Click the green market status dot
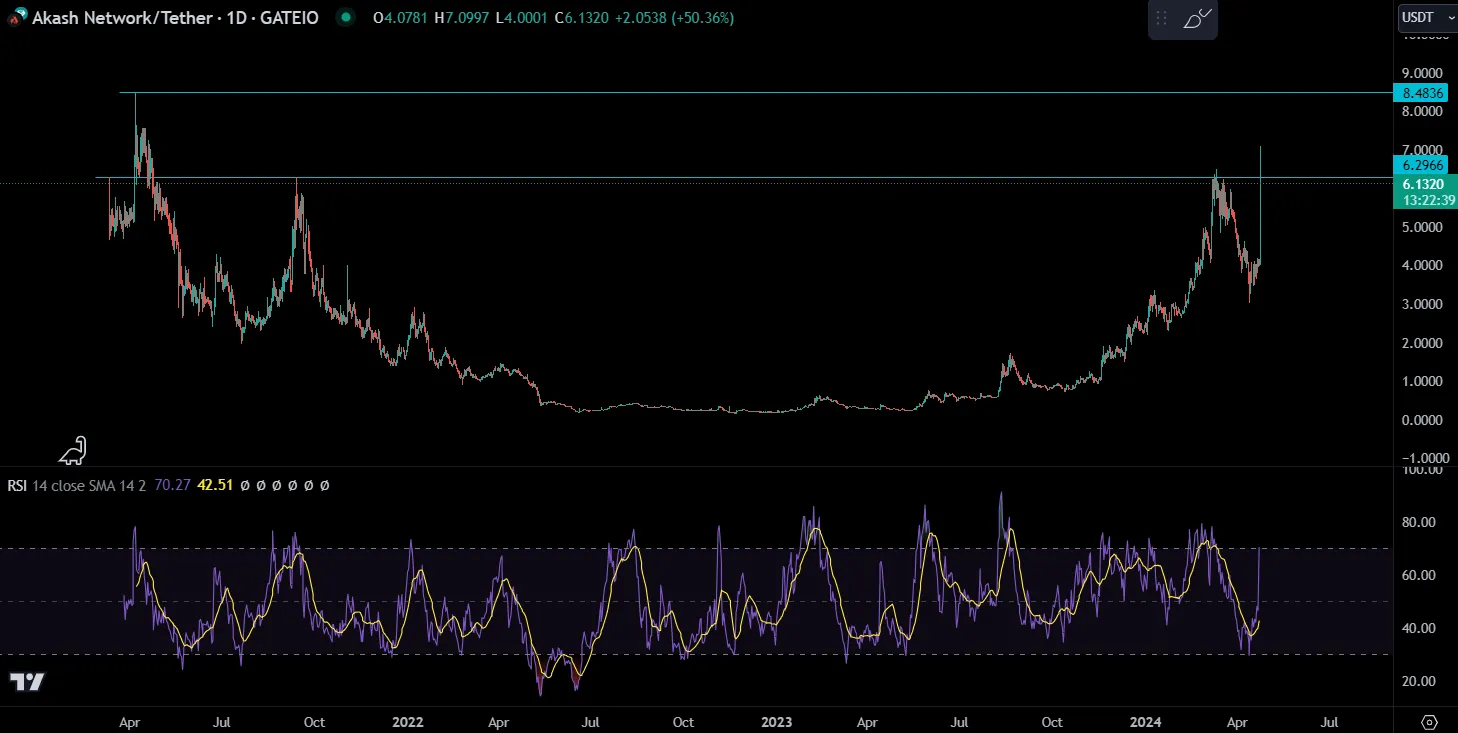Viewport: 1458px width, 733px height. pyautogui.click(x=345, y=17)
